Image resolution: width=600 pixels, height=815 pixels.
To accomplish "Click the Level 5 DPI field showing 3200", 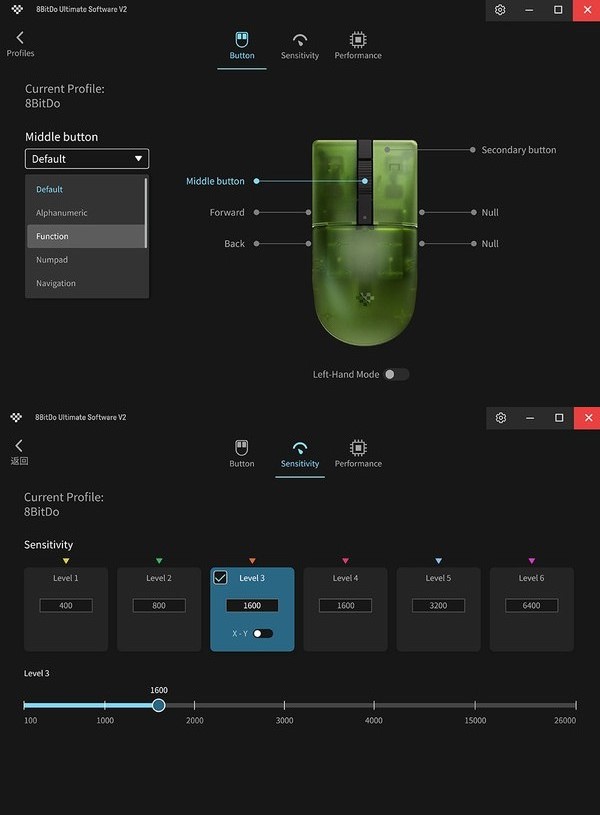I will pos(438,606).
